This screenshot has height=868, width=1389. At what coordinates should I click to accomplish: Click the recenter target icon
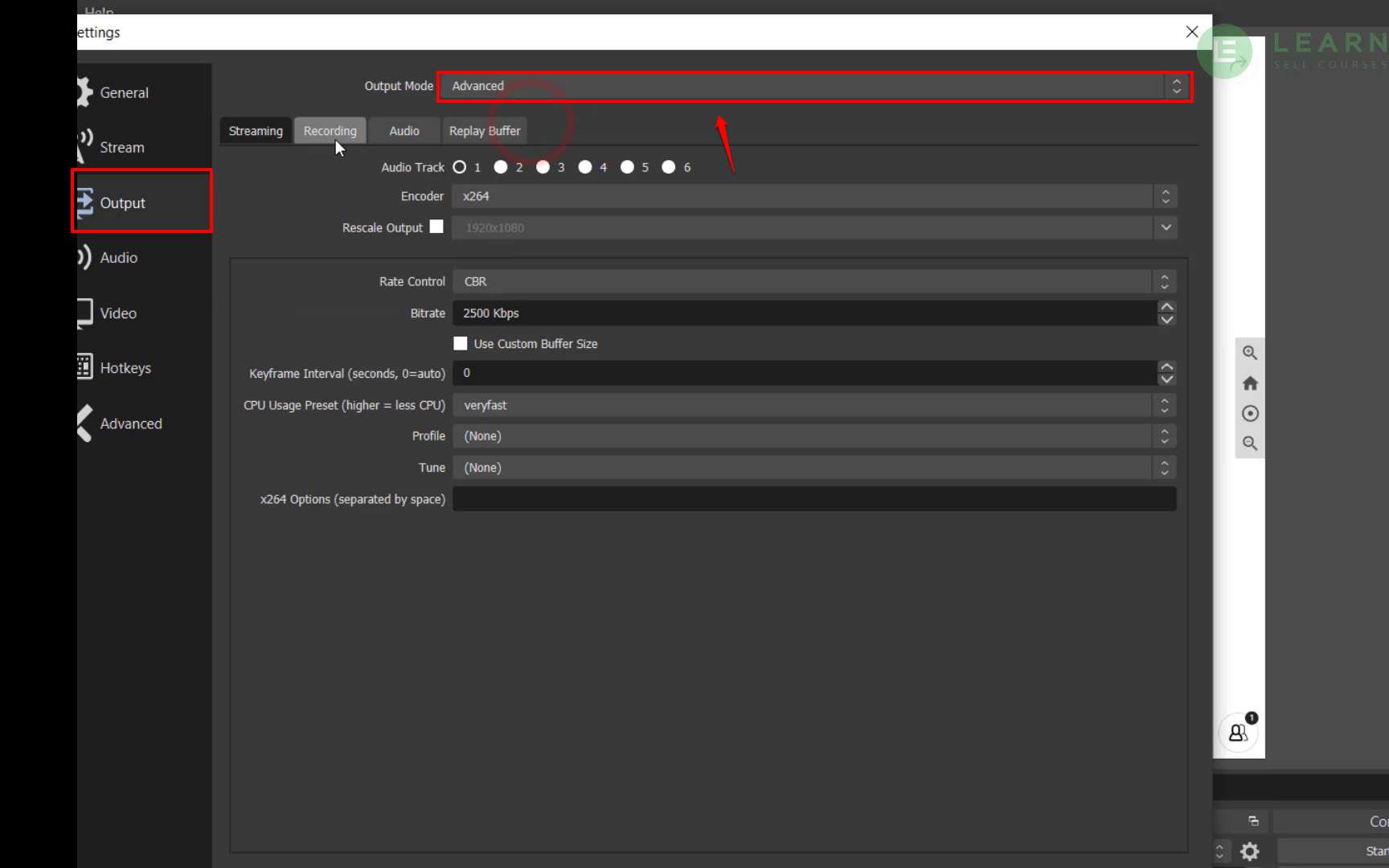coord(1250,413)
